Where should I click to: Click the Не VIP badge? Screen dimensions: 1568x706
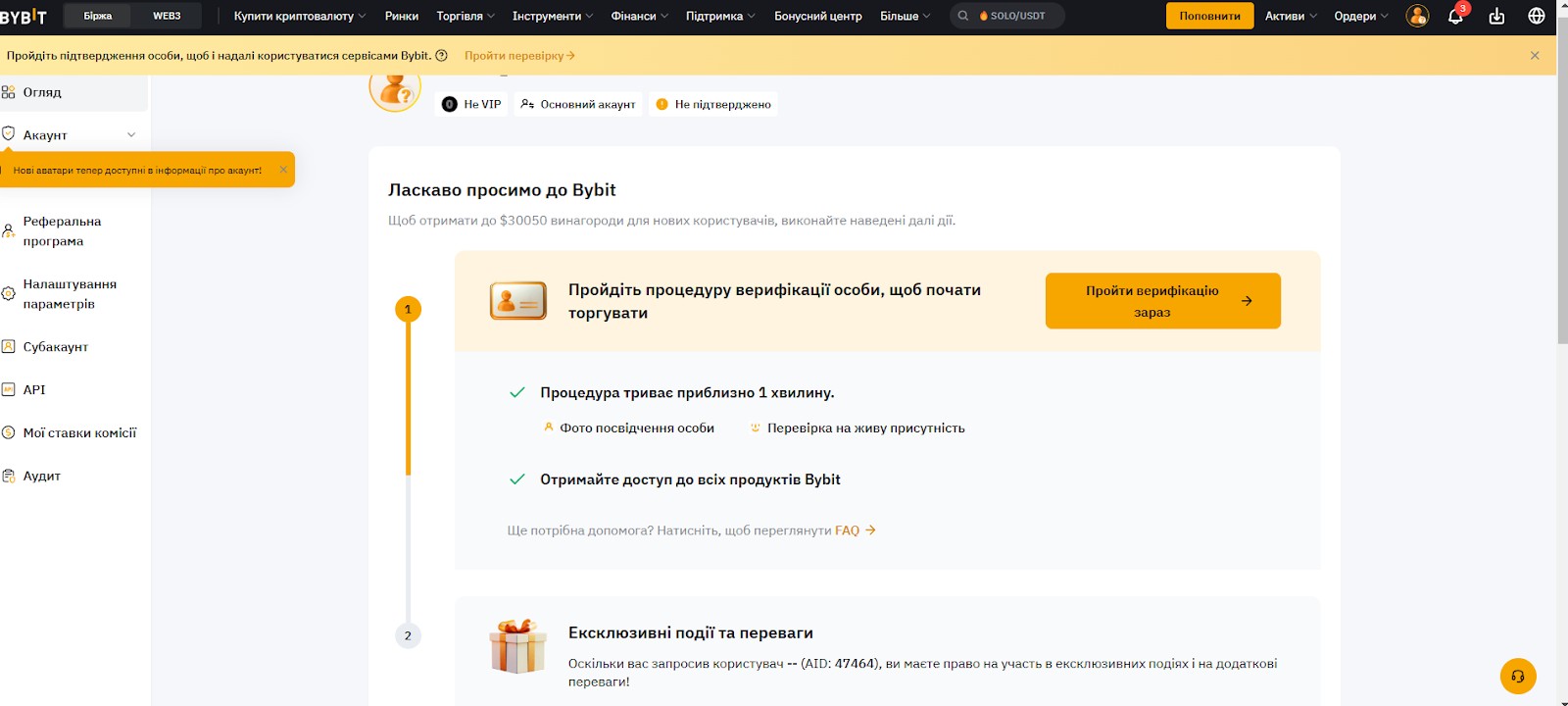pyautogui.click(x=471, y=104)
